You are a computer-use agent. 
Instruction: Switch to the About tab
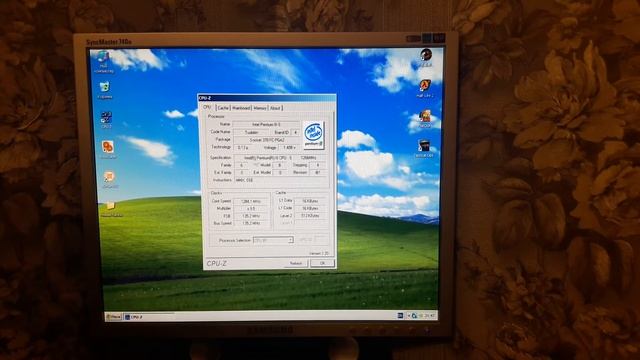[276, 108]
